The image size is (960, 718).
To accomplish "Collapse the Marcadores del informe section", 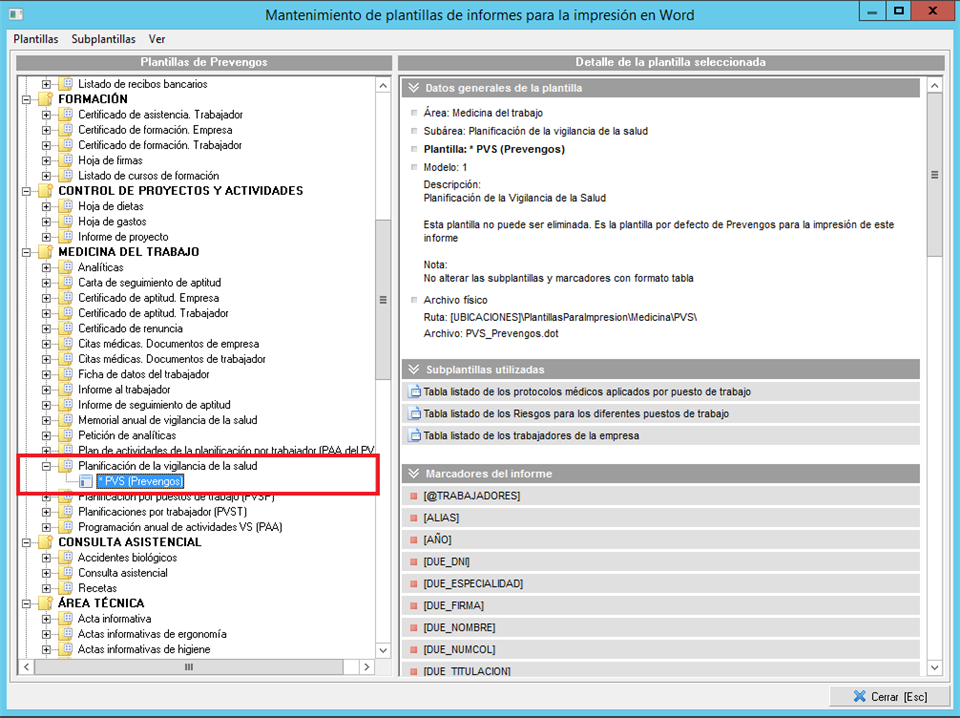I will pyautogui.click(x=413, y=473).
